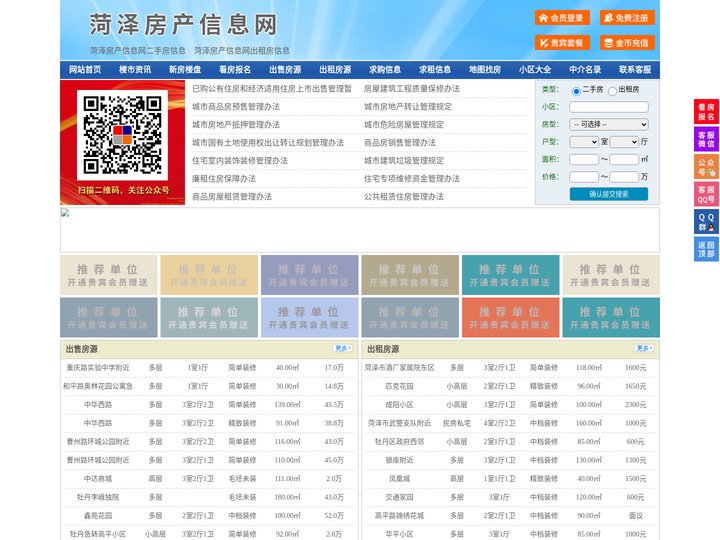Open 小区大全 nav item
The height and width of the screenshot is (540, 720).
tap(535, 70)
